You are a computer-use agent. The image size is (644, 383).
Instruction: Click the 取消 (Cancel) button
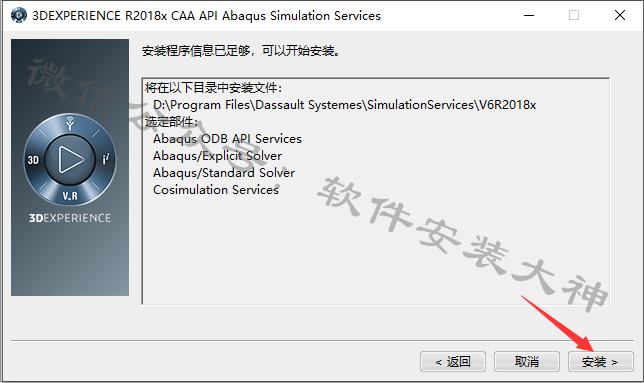[x=527, y=362]
